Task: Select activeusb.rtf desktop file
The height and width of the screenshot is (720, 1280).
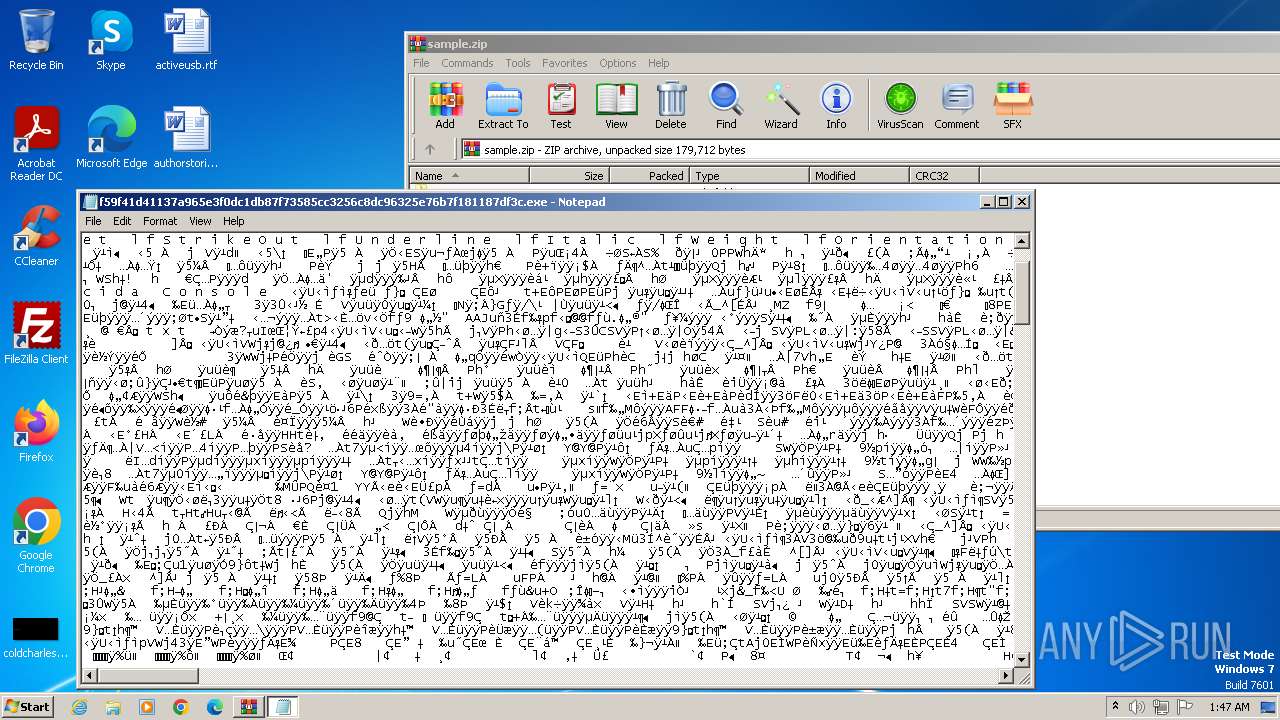Action: [186, 41]
